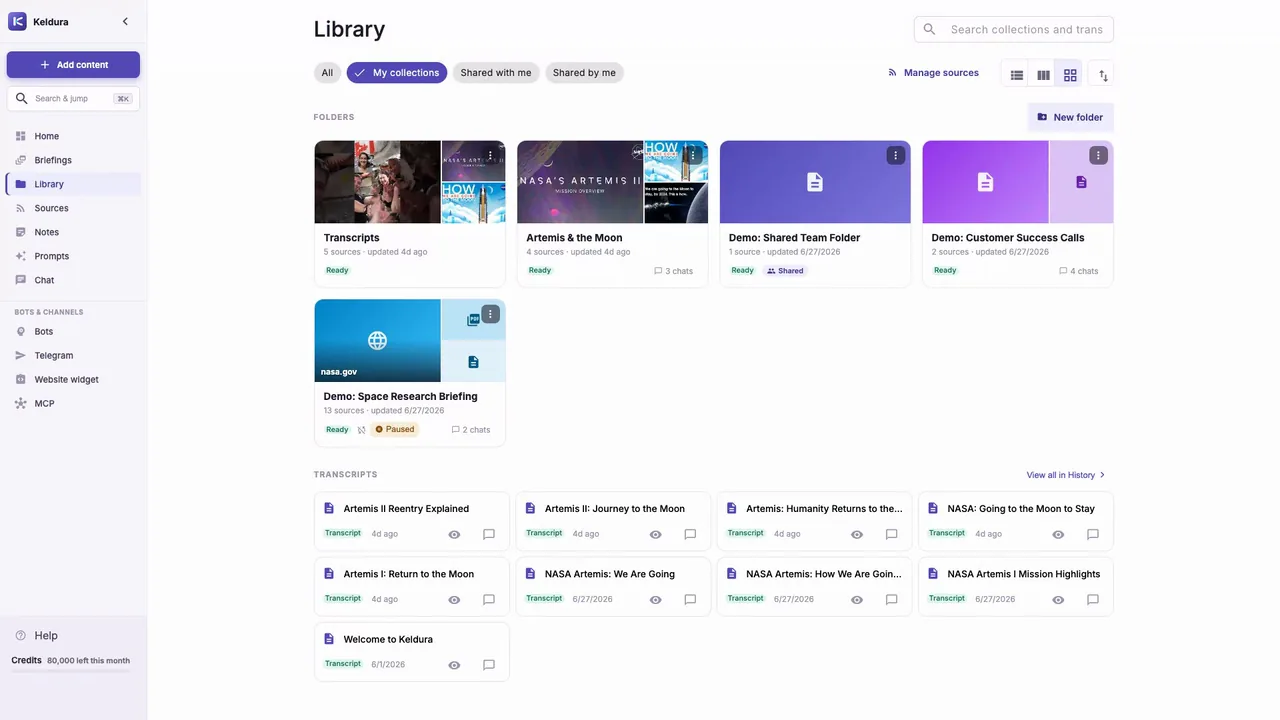
Task: Open options menu on Artemis & the Moon folder
Action: (693, 155)
